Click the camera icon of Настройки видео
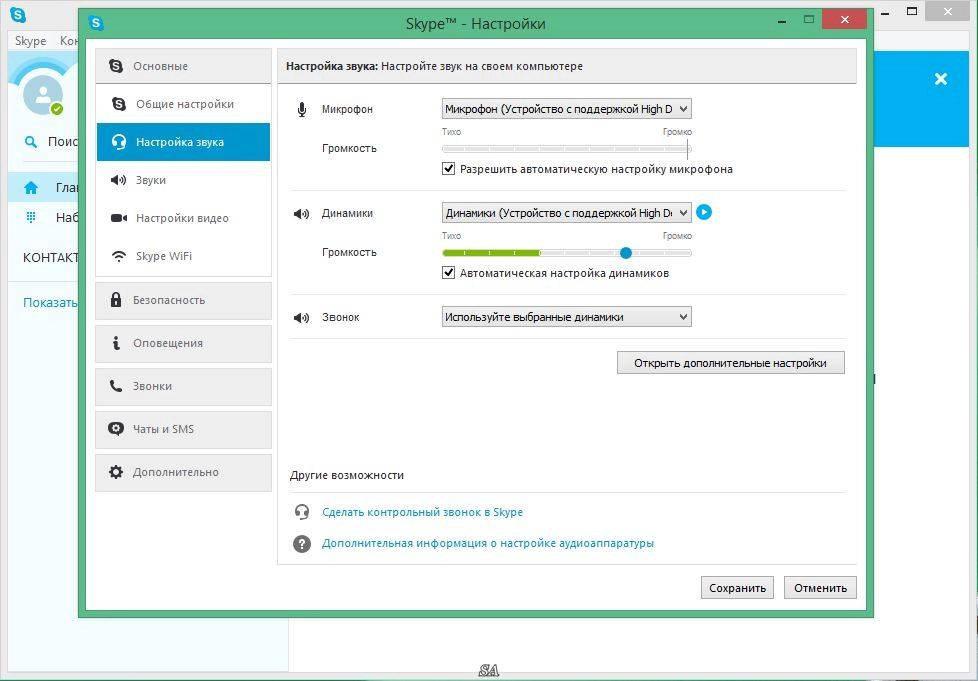Image resolution: width=978 pixels, height=681 pixels. [119, 218]
